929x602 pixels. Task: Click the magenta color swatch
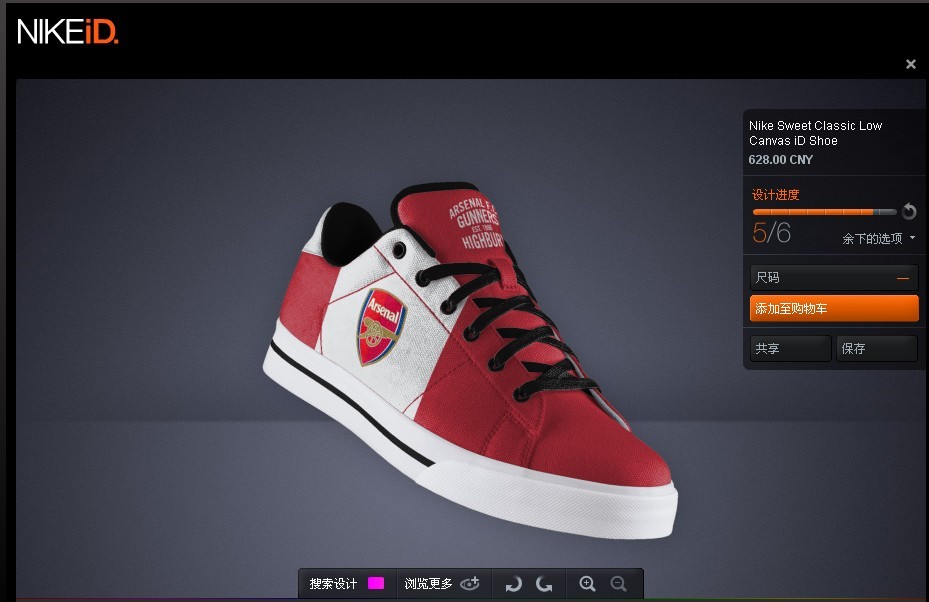[x=376, y=583]
